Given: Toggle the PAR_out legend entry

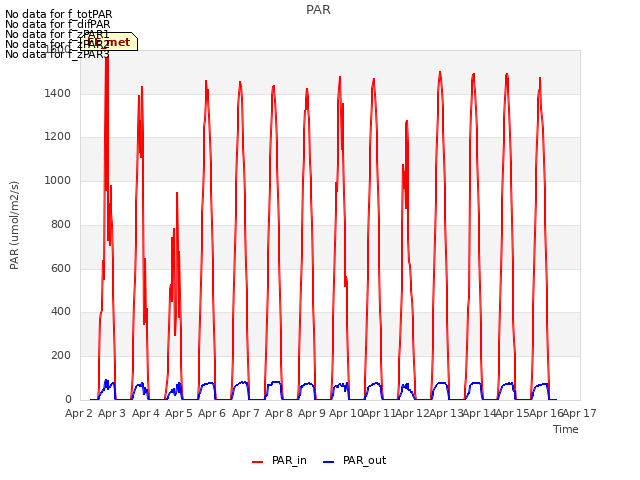Looking at the screenshot, I should click(x=354, y=461).
